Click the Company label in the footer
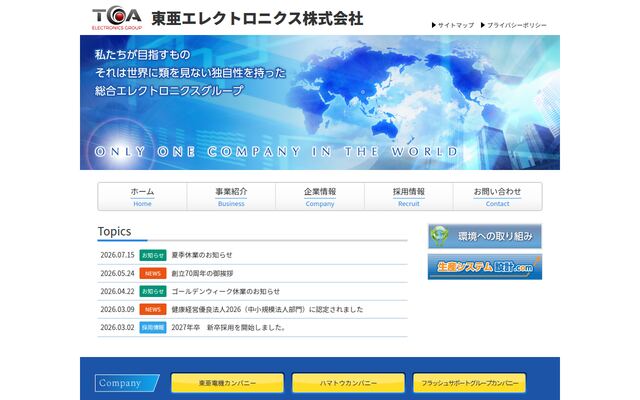Screen dimensions: 640x400 [x=127, y=383]
